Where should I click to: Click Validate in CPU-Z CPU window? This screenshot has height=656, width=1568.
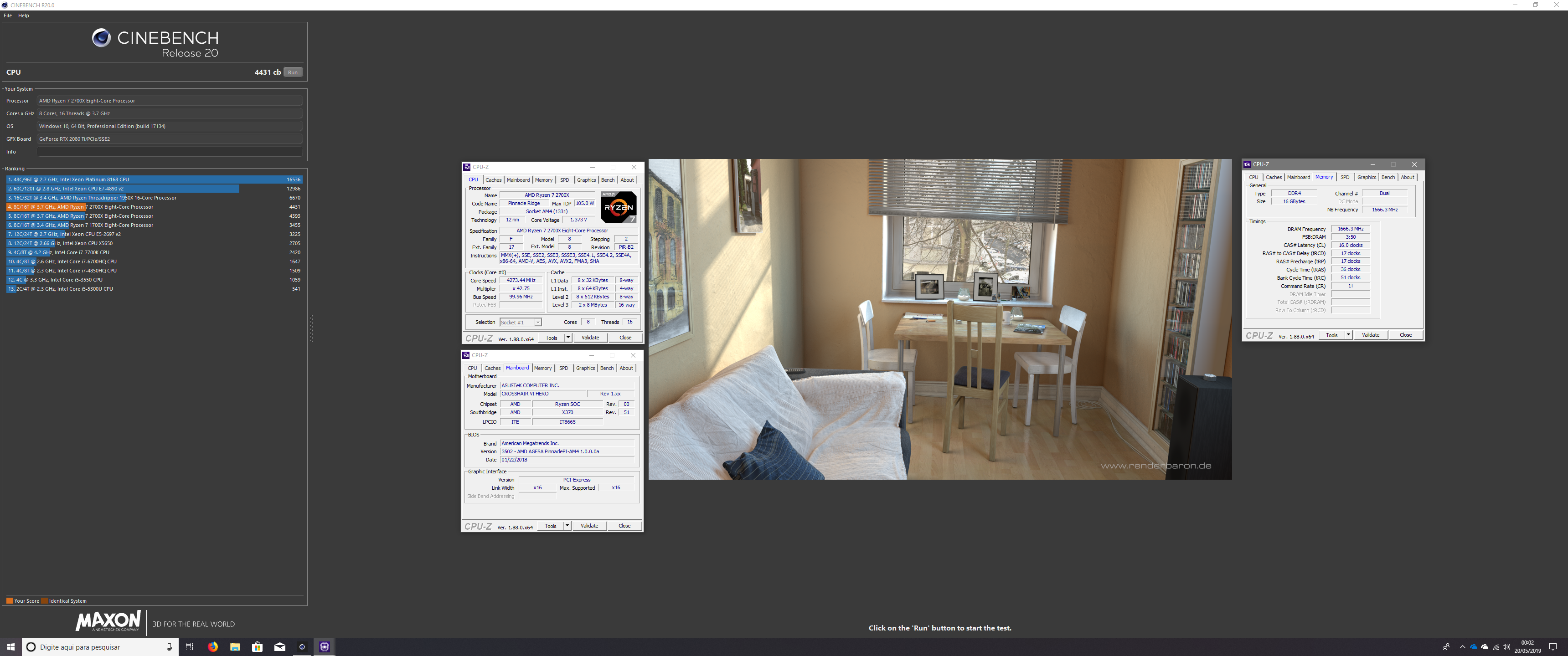coord(590,338)
